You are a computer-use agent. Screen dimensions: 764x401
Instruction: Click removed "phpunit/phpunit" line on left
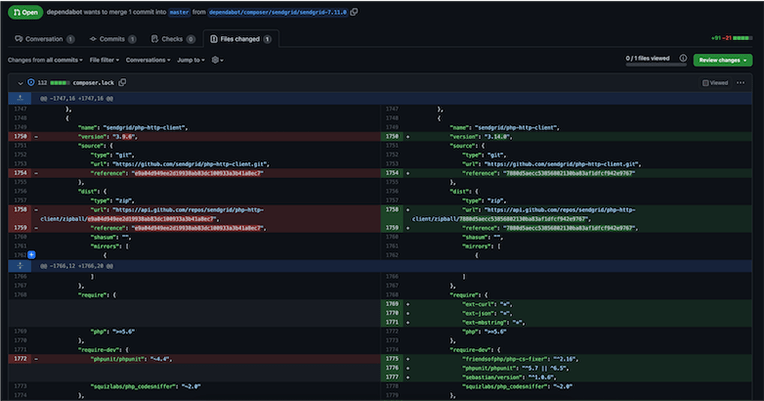pos(131,359)
